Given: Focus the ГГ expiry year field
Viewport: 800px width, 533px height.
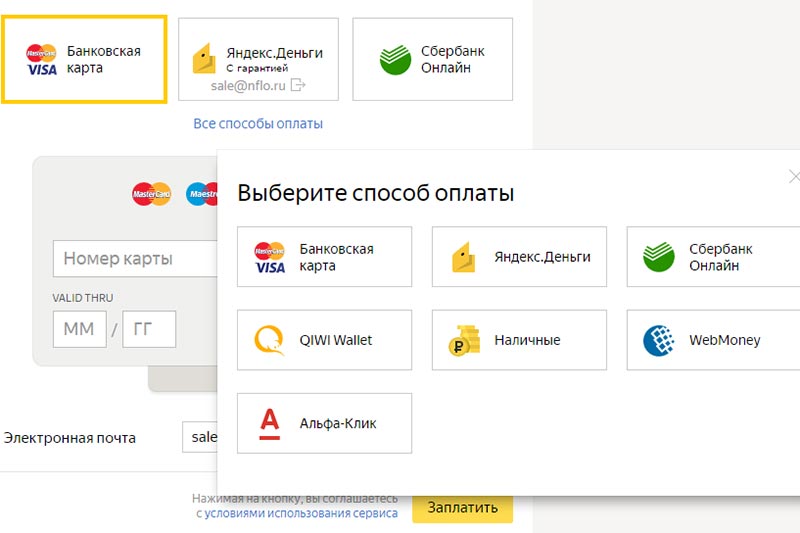Looking at the screenshot, I should point(149,329).
